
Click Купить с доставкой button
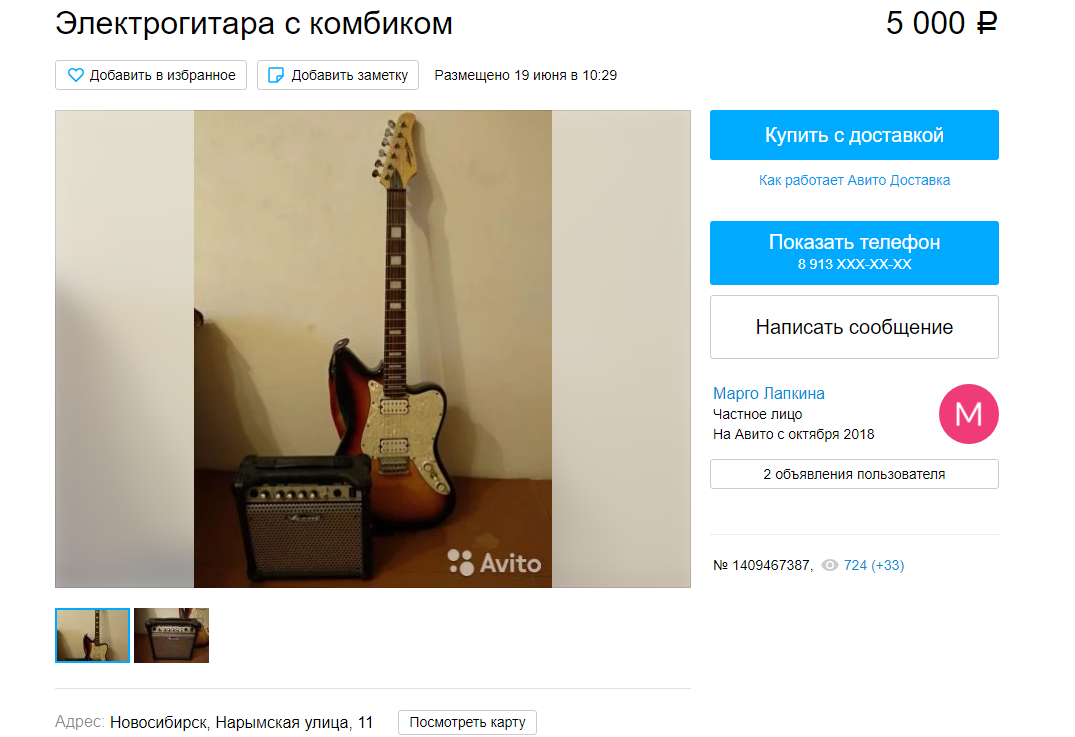click(x=854, y=135)
